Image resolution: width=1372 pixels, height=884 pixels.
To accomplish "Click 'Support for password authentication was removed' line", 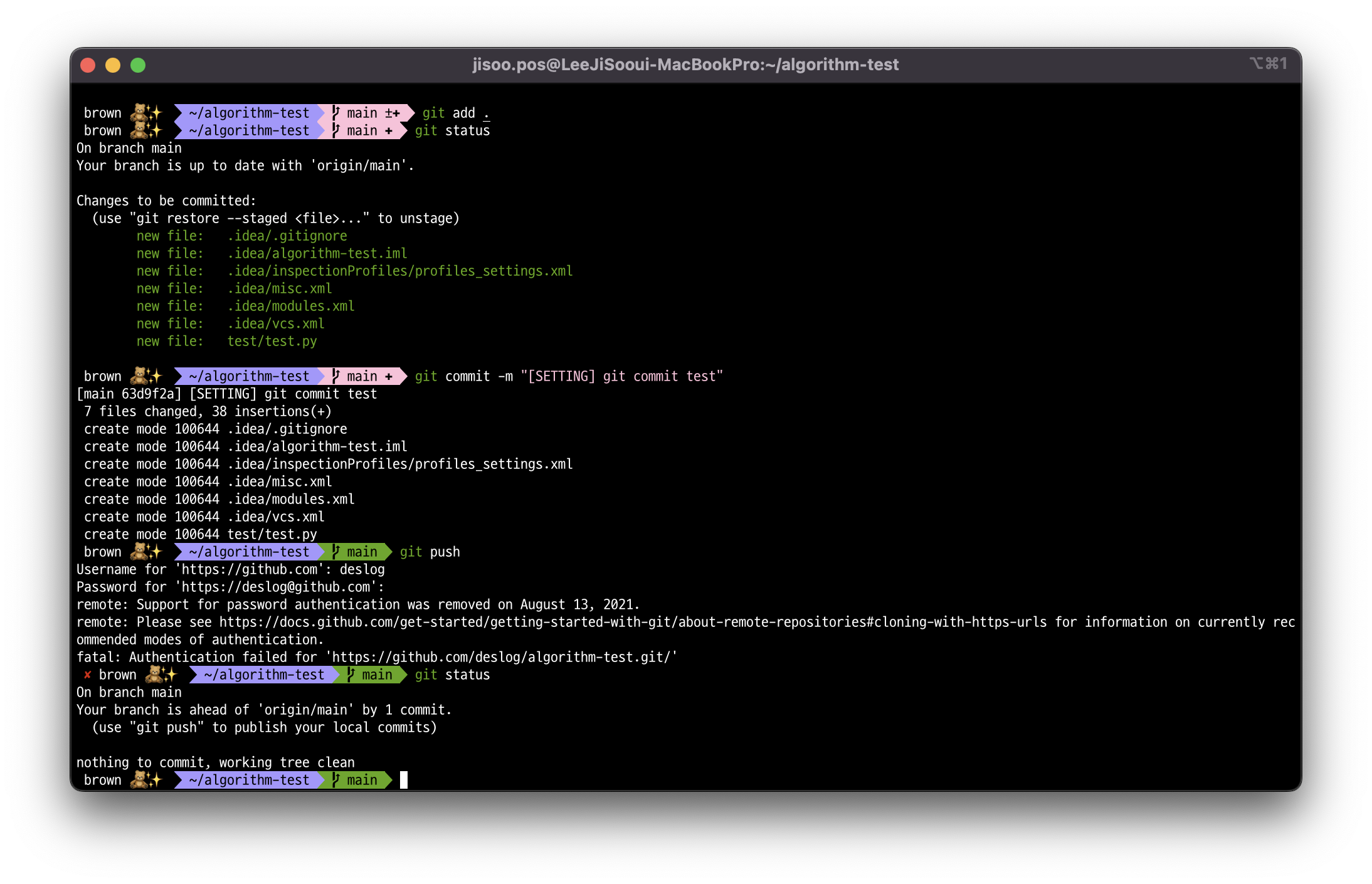I will coord(358,604).
